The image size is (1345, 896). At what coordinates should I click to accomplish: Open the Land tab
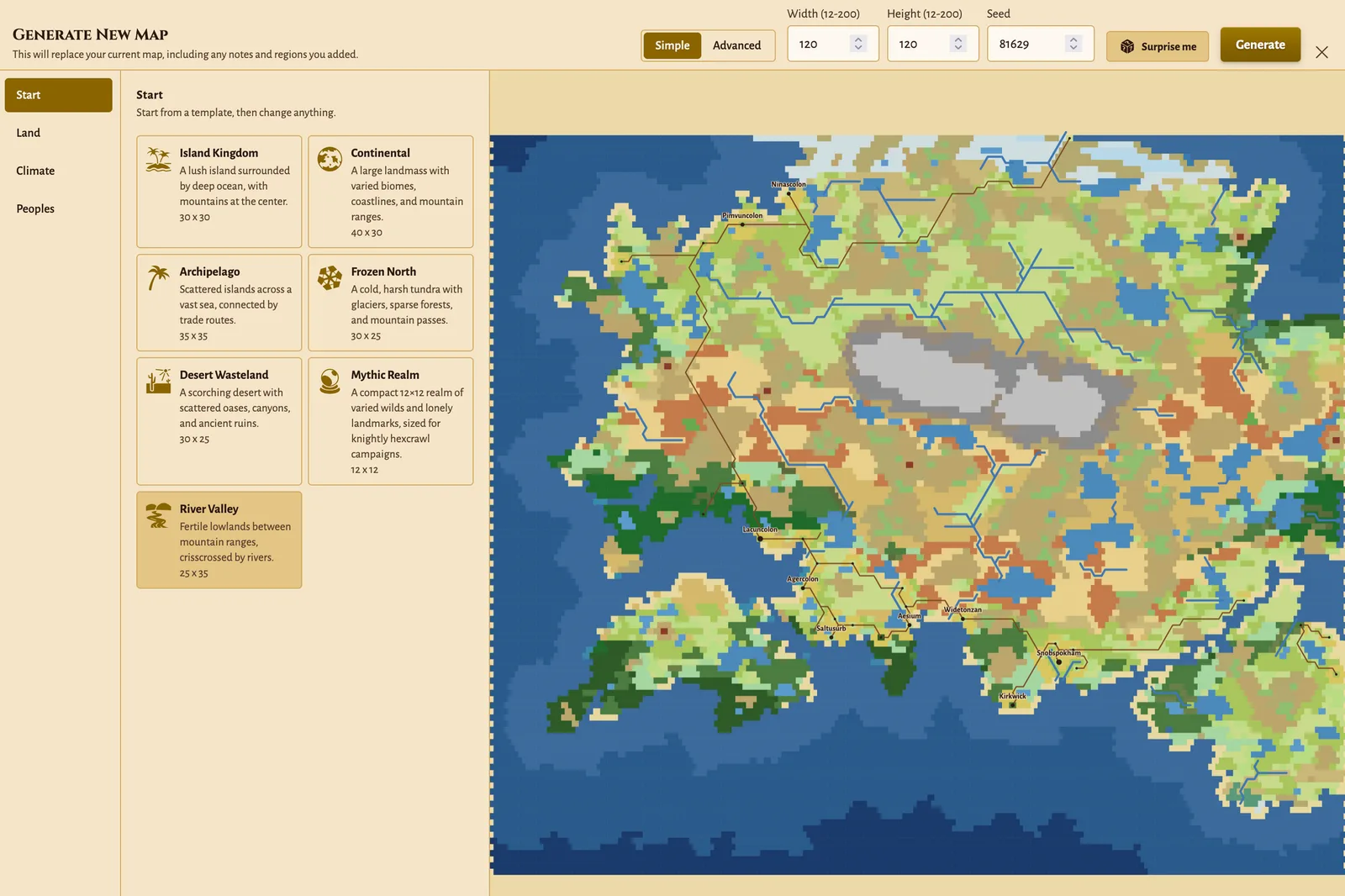tap(59, 133)
